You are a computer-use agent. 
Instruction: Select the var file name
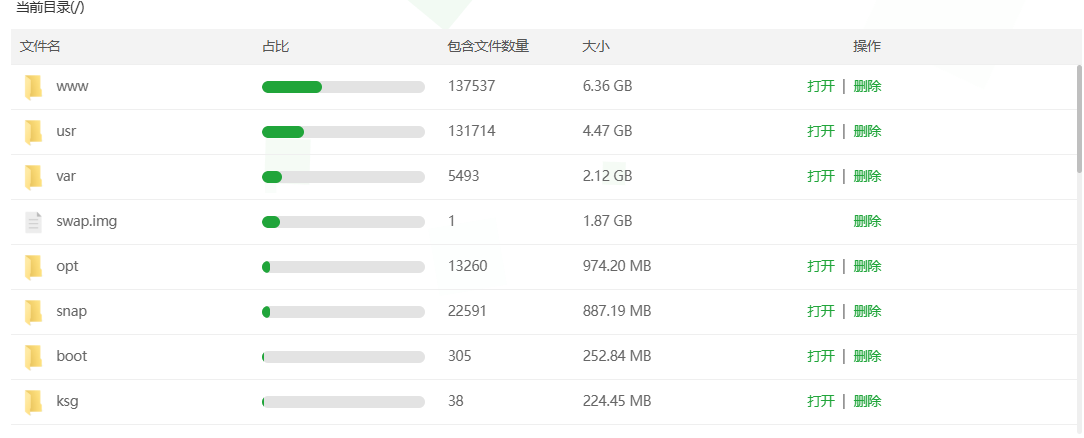[66, 176]
